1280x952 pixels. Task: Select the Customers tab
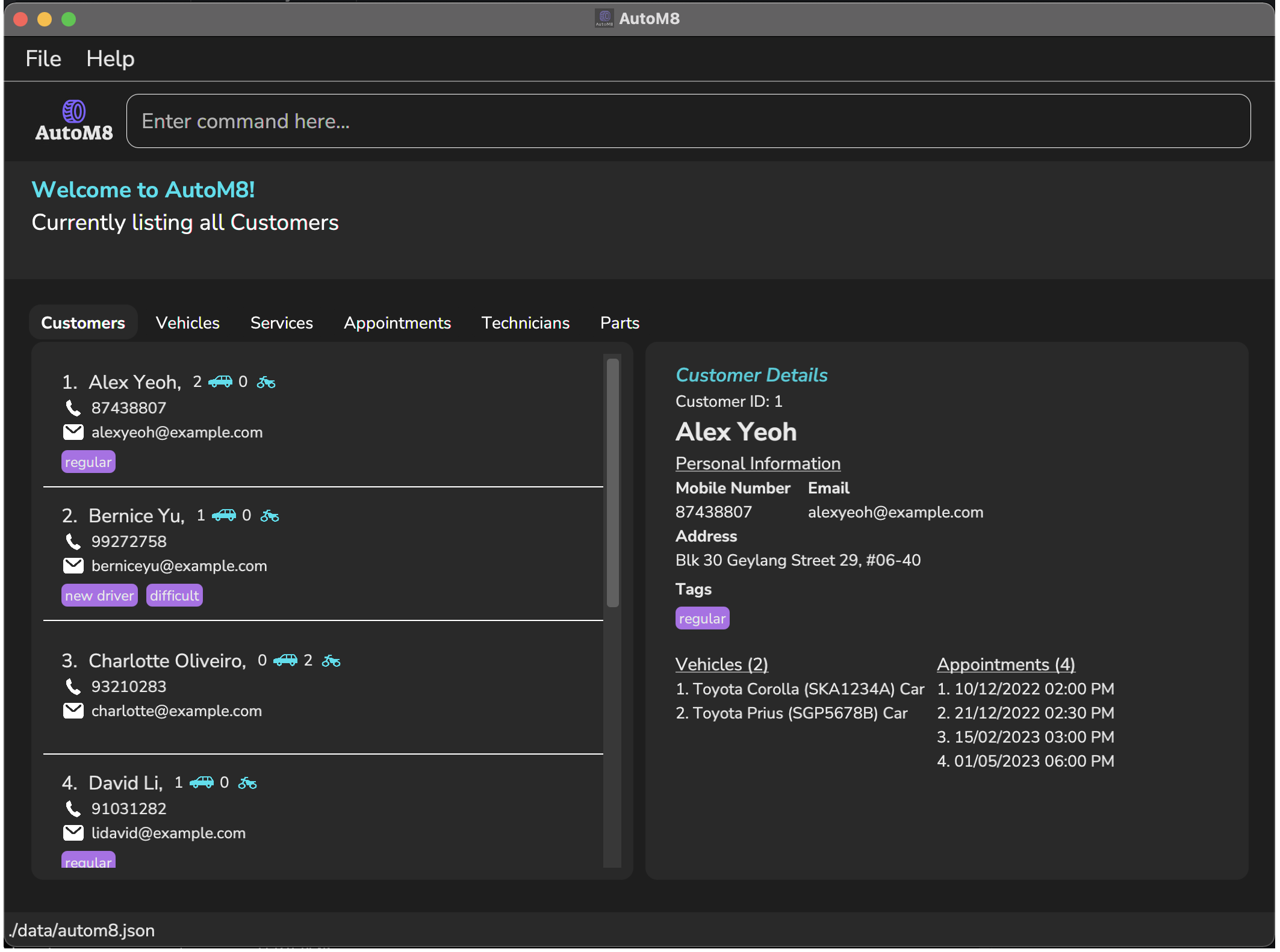tap(83, 323)
